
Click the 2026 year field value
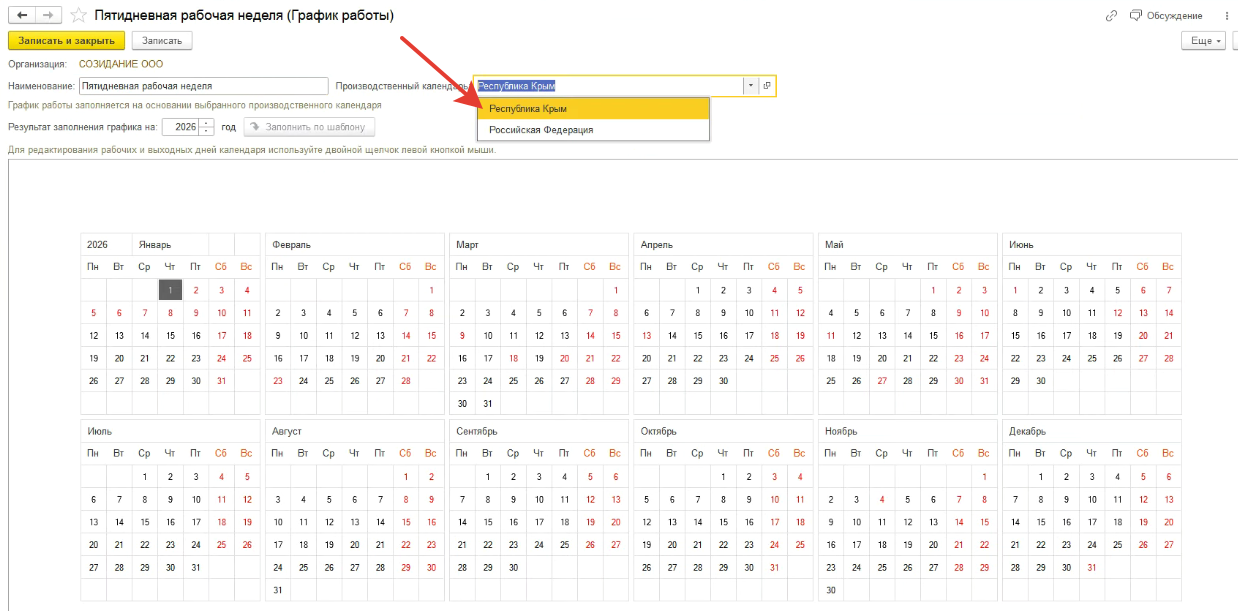[x=181, y=127]
